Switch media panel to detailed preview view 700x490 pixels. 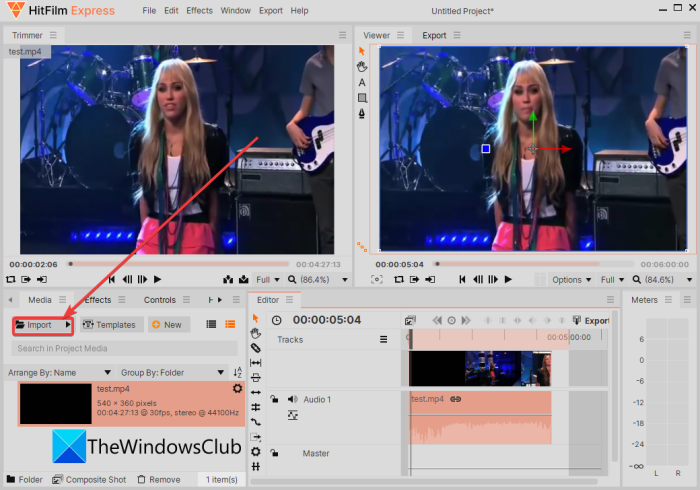click(230, 324)
